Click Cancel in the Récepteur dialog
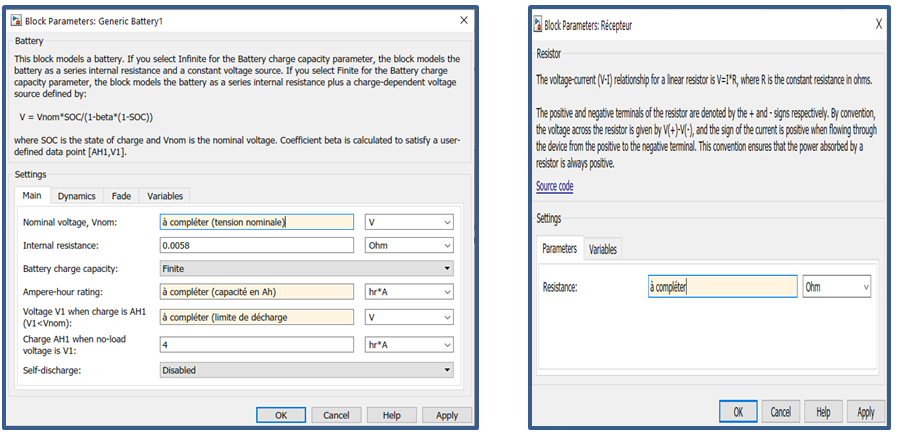899x435 pixels. (x=781, y=411)
